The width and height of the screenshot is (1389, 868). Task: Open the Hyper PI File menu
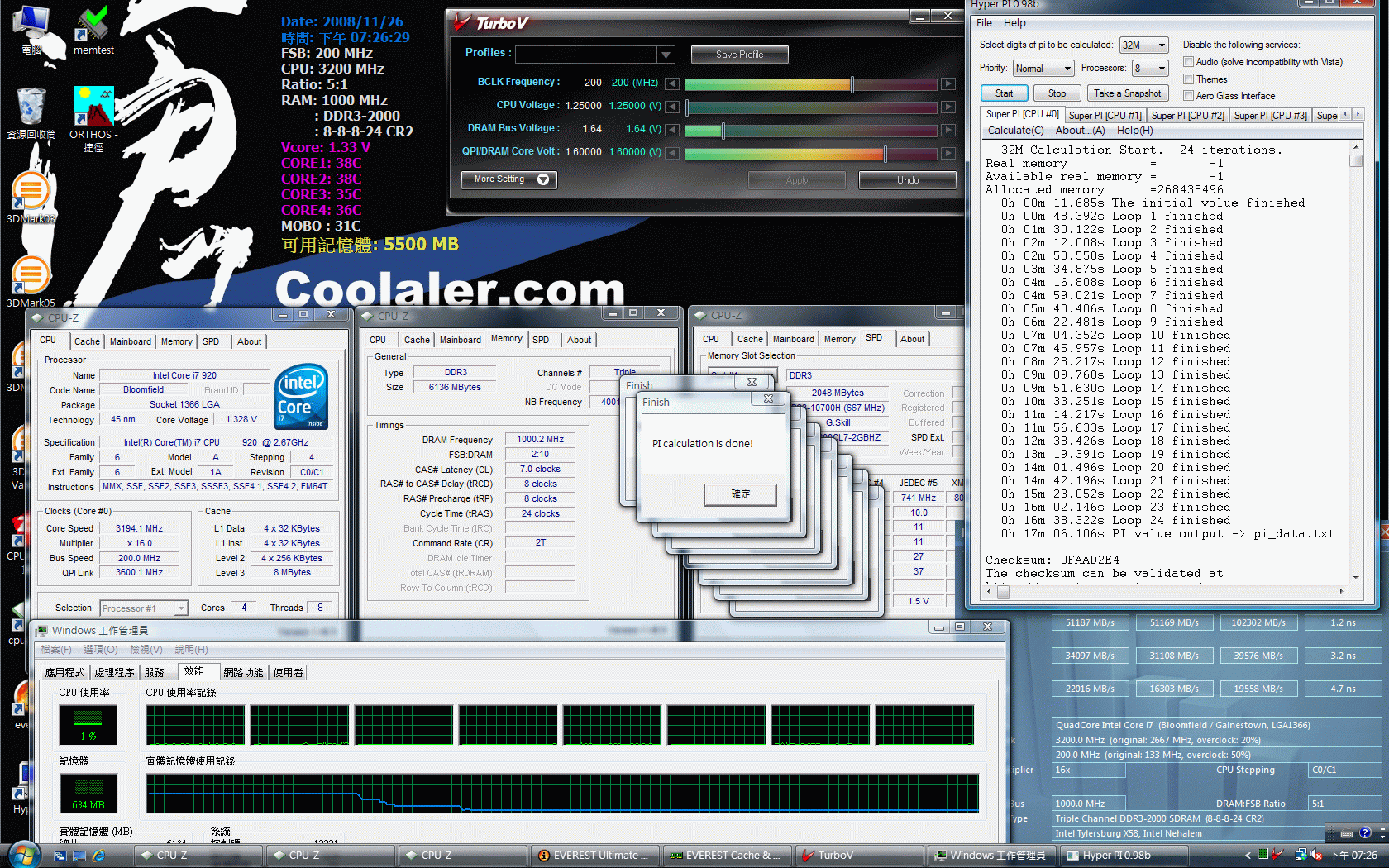tap(984, 23)
